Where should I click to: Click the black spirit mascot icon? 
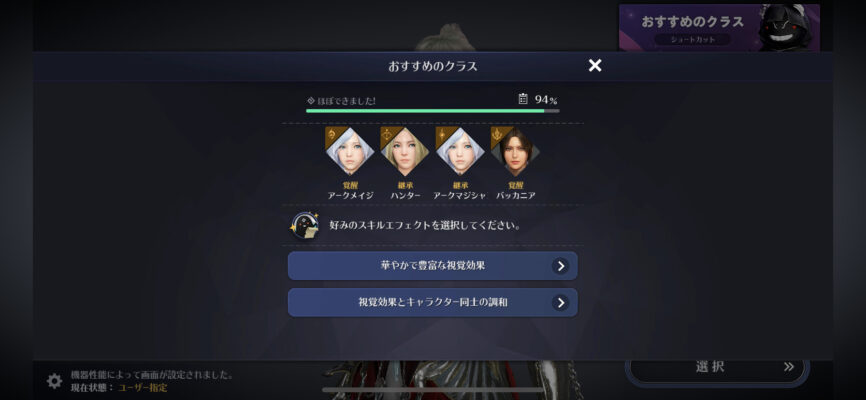(x=304, y=225)
